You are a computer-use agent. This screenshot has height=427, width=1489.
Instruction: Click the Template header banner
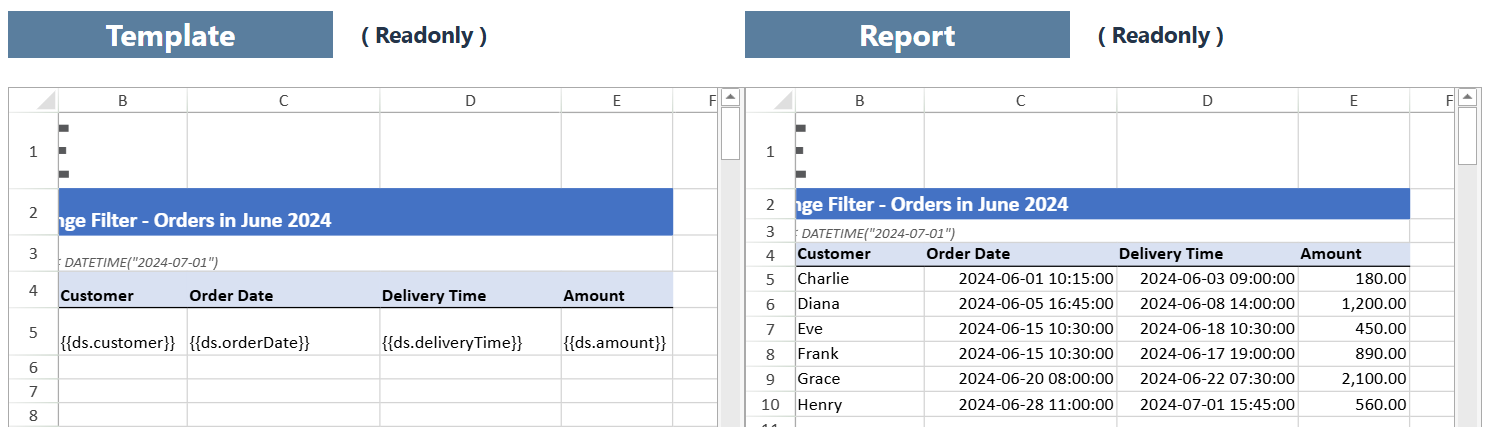click(170, 35)
